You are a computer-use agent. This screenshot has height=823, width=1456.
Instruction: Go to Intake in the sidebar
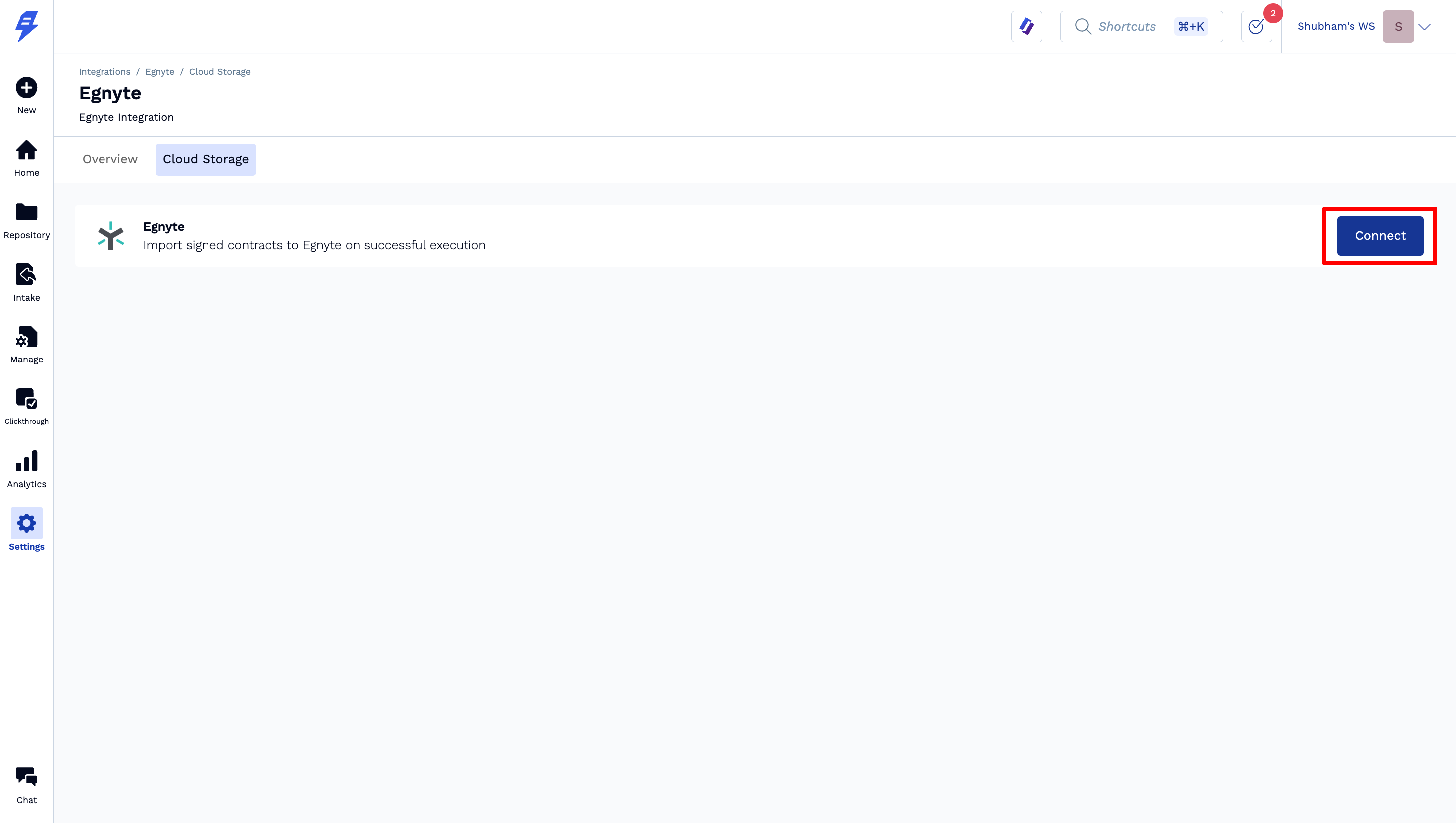coord(27,275)
